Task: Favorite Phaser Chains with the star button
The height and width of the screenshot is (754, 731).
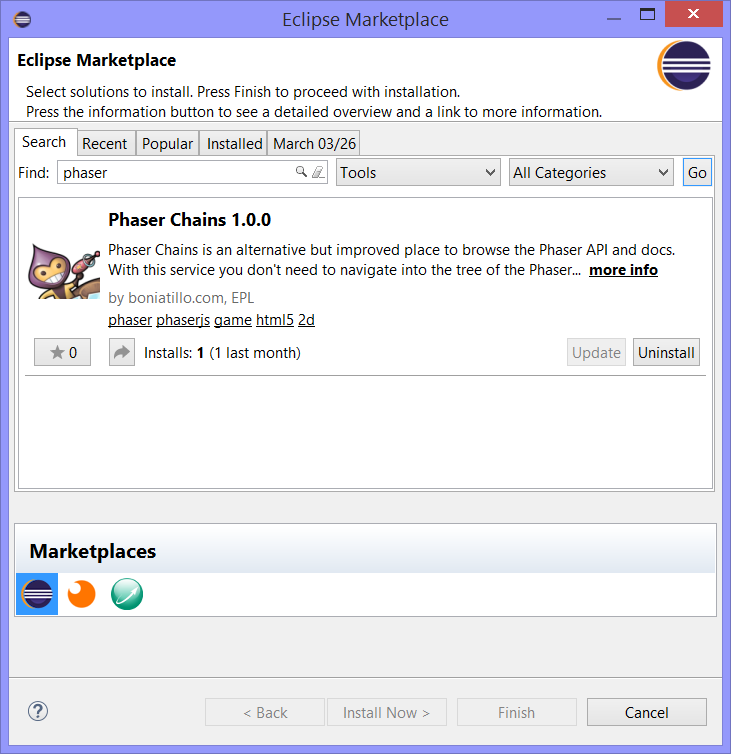Action: [x=63, y=352]
